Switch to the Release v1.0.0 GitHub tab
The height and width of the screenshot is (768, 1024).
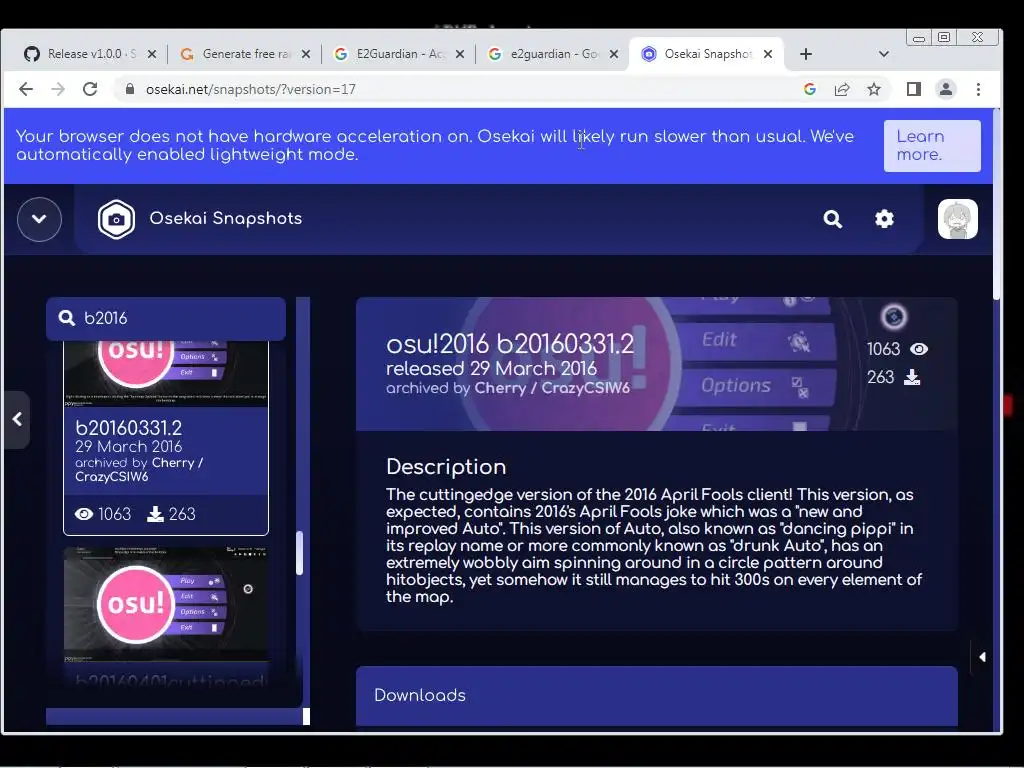[82, 54]
